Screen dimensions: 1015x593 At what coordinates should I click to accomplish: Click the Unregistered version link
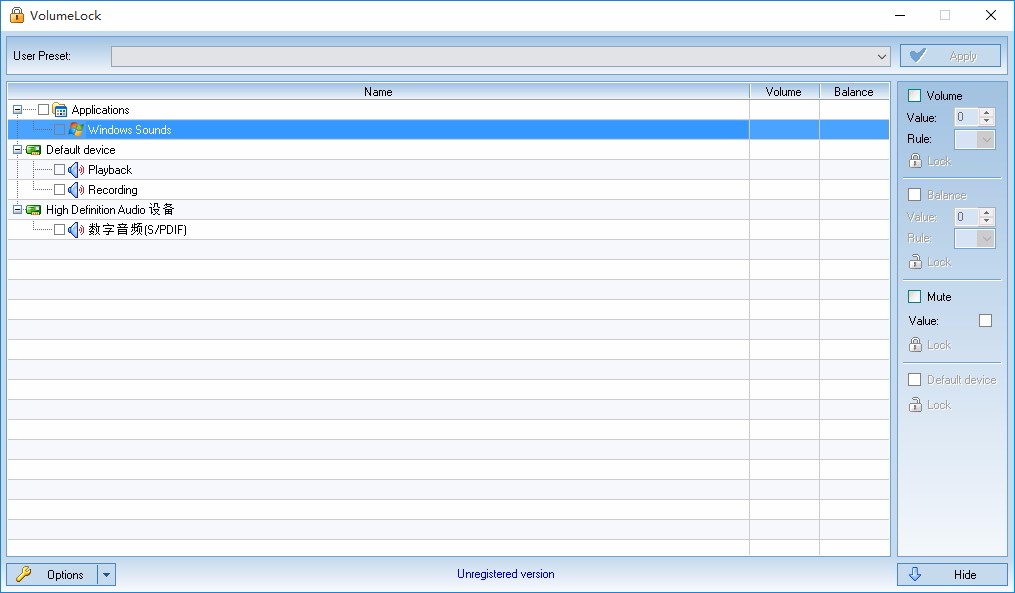(505, 574)
